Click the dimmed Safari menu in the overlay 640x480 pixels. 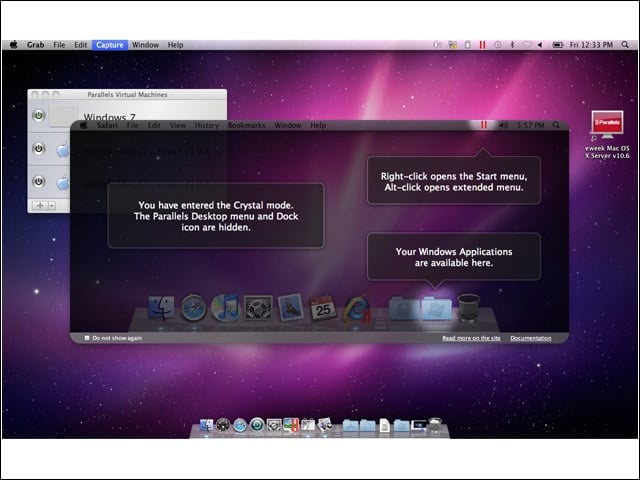pos(107,125)
